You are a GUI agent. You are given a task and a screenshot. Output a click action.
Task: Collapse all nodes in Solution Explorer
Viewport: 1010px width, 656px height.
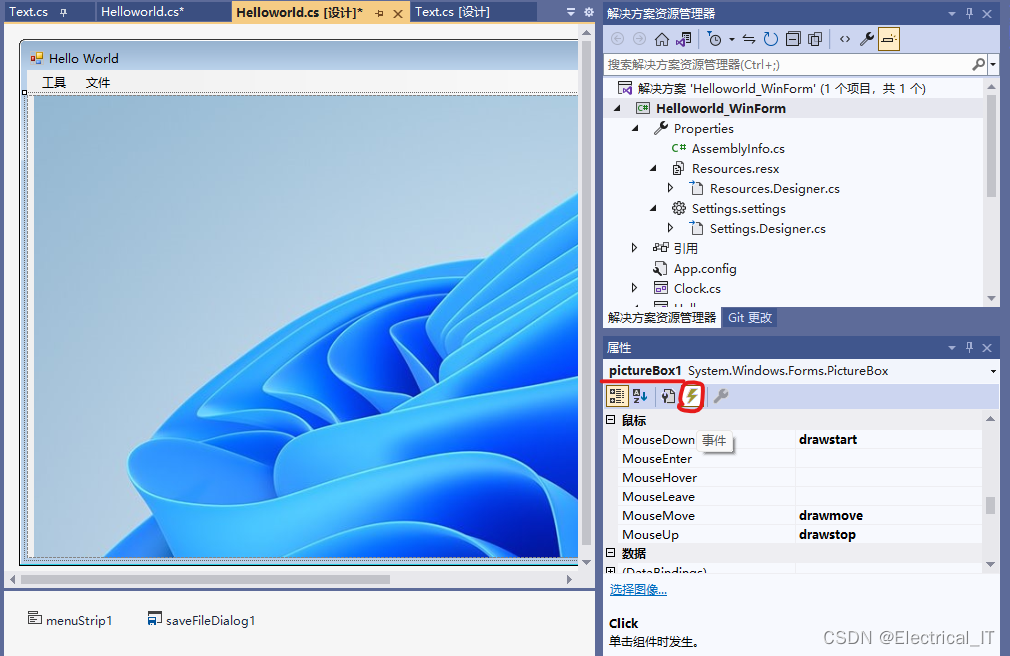click(x=793, y=39)
